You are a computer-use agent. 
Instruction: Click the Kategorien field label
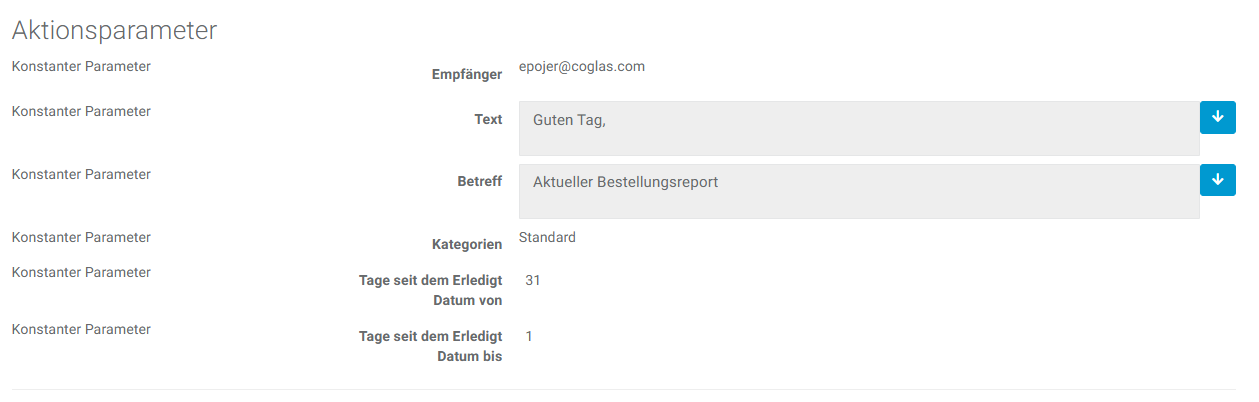click(467, 244)
